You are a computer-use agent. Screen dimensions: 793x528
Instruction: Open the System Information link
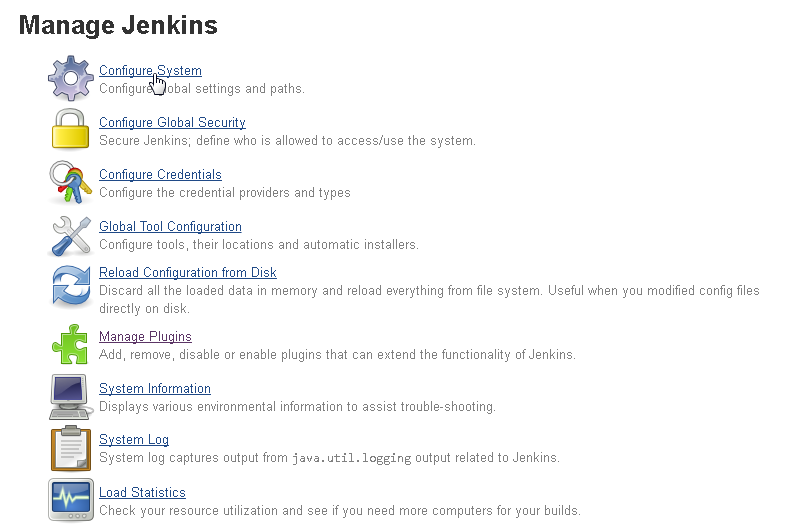pos(155,389)
